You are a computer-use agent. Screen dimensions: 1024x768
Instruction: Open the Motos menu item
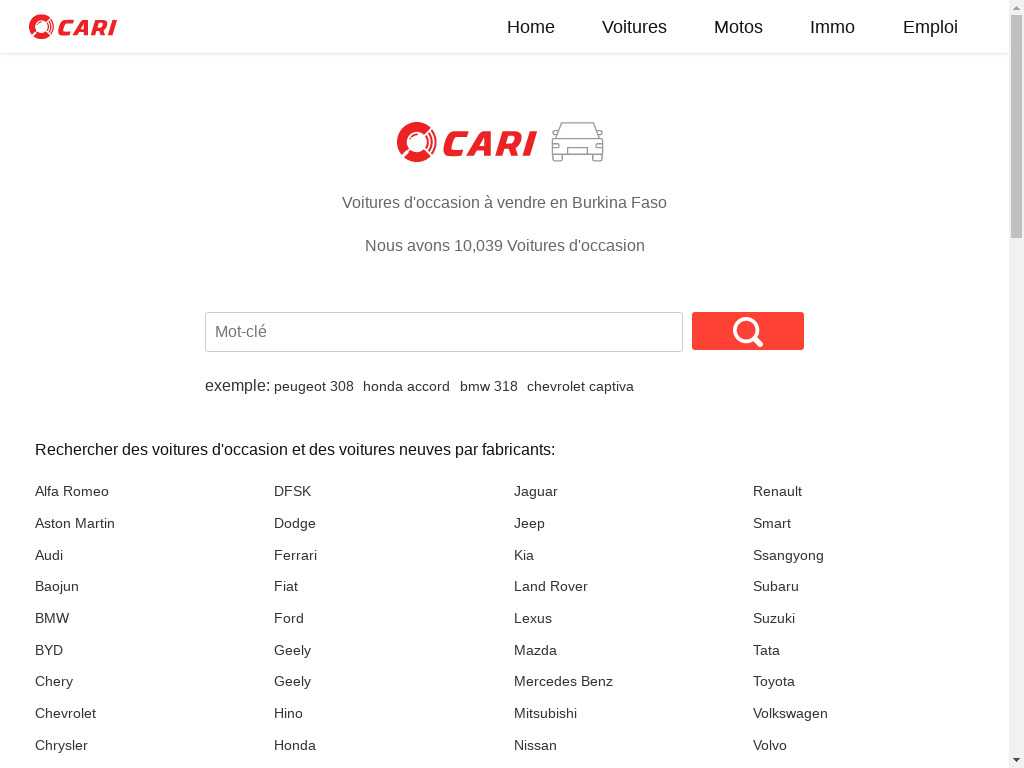[x=738, y=27]
